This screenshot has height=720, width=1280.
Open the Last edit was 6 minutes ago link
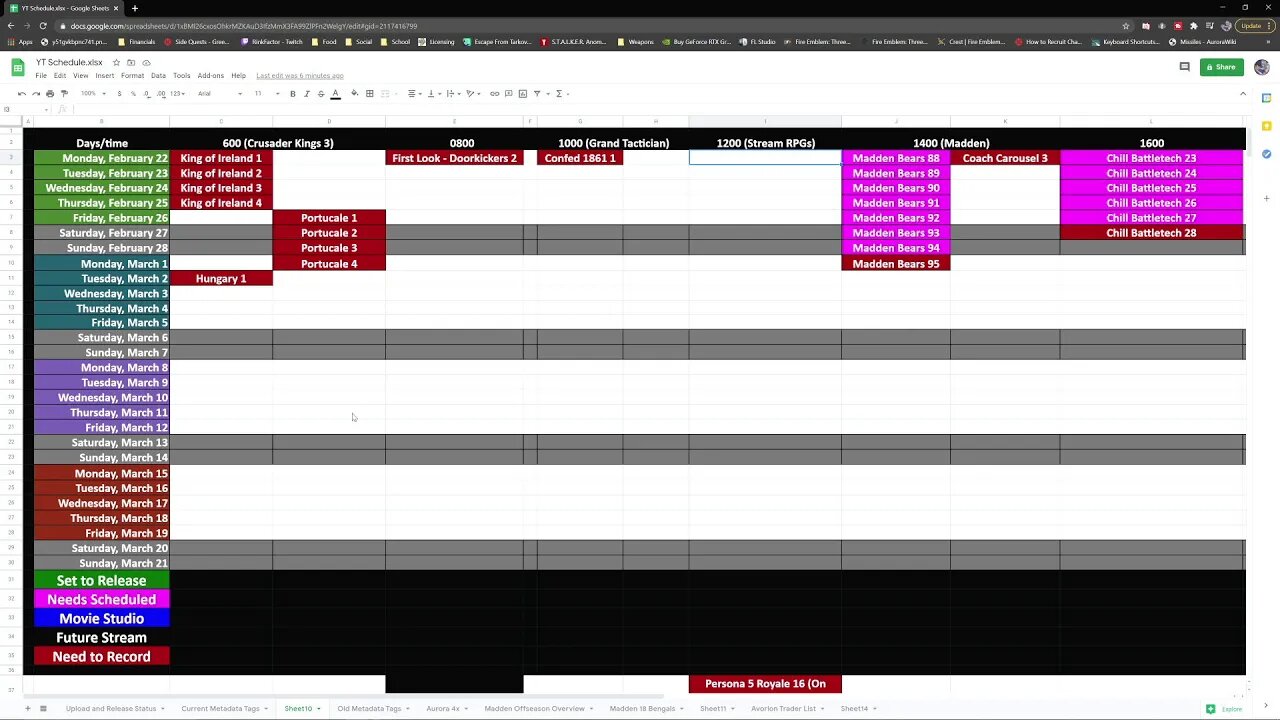tap(299, 76)
